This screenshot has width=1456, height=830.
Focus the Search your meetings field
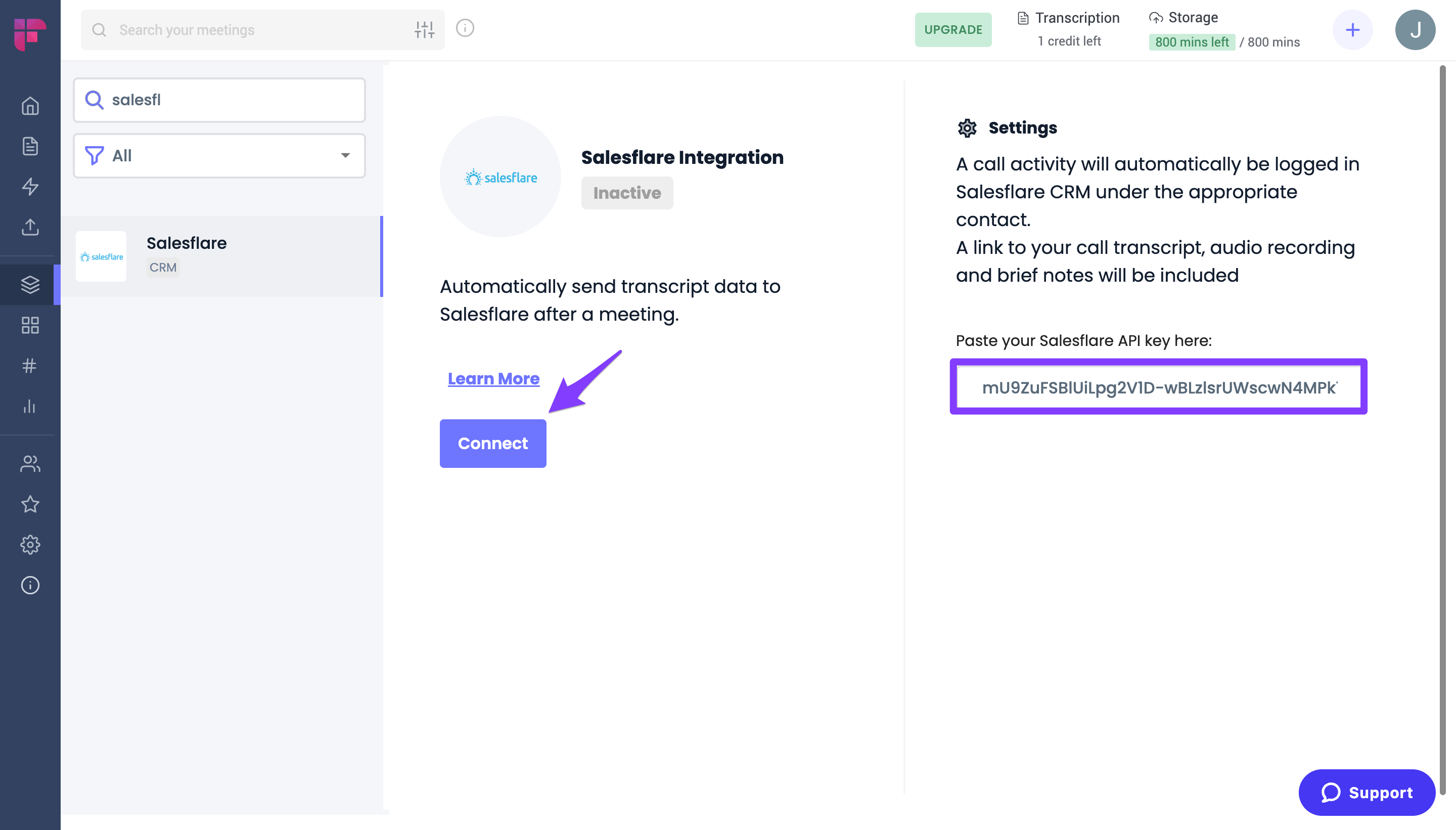point(262,30)
